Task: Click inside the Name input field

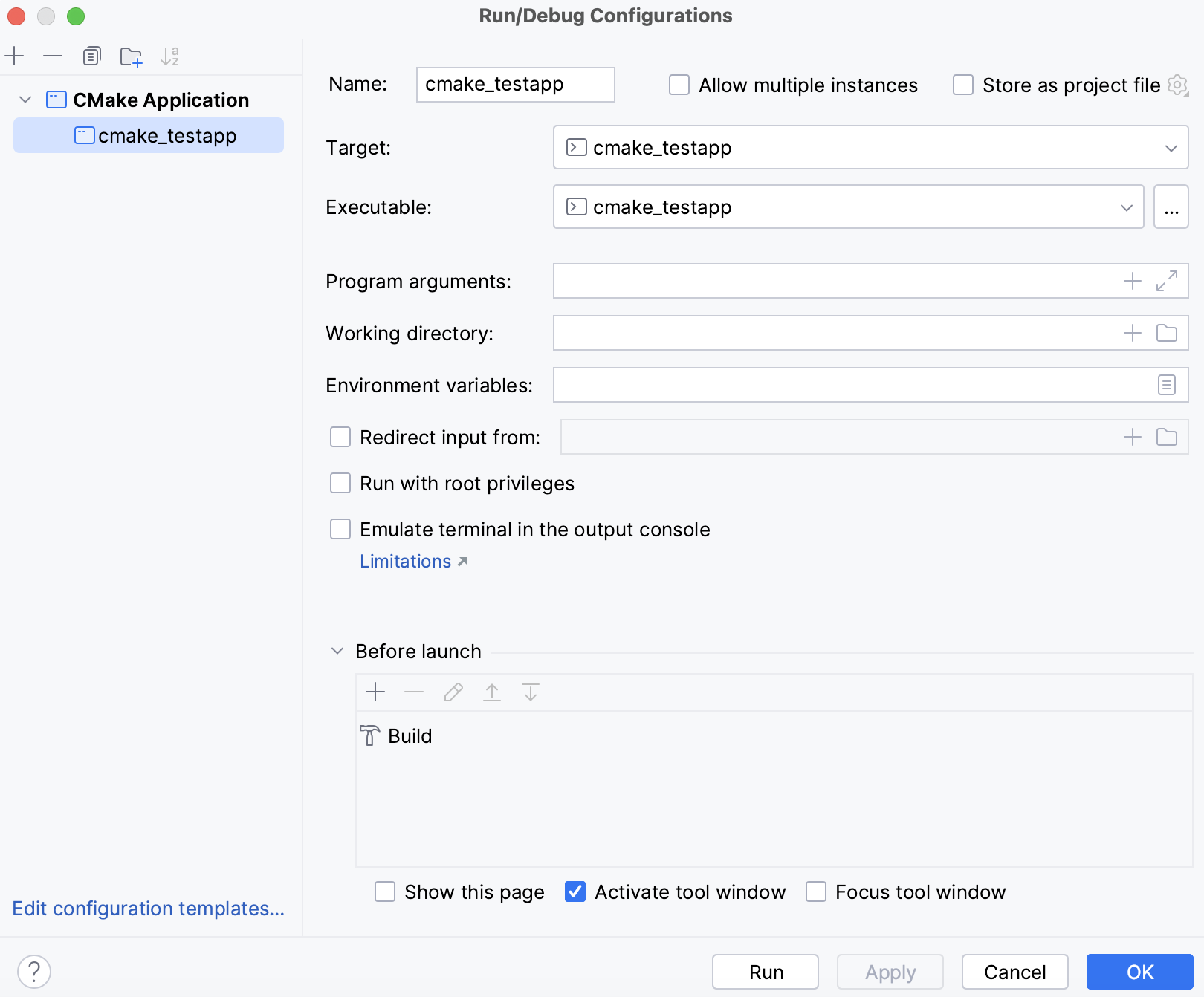Action: pos(515,84)
